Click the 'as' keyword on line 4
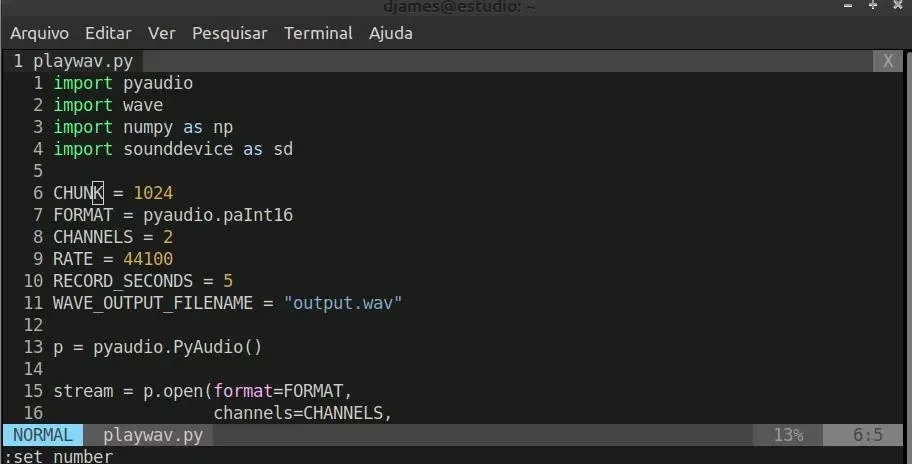Screen dimensions: 912x464 (x=253, y=149)
